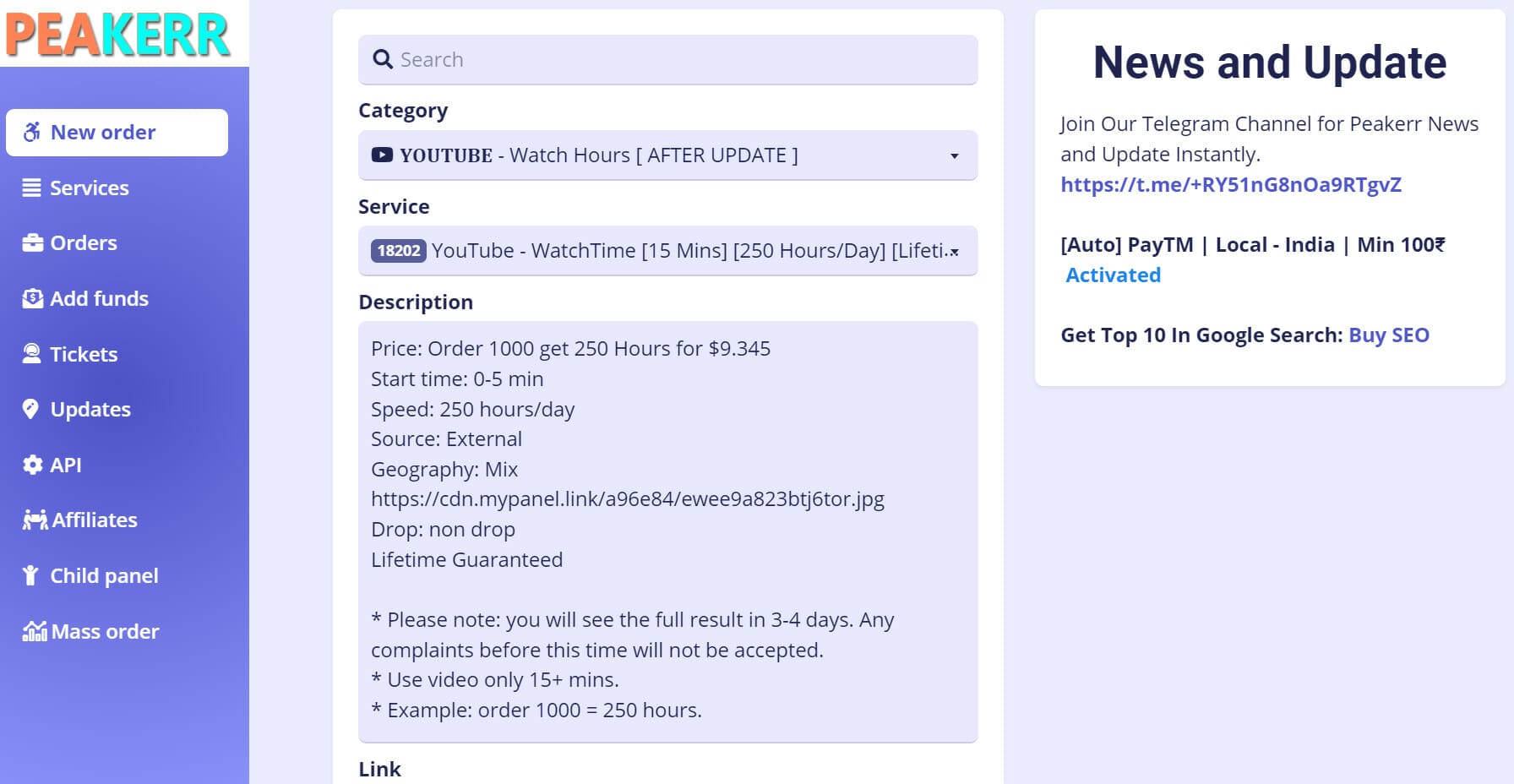Click the Orders briefcase icon
The height and width of the screenshot is (784, 1514).
pyautogui.click(x=32, y=243)
